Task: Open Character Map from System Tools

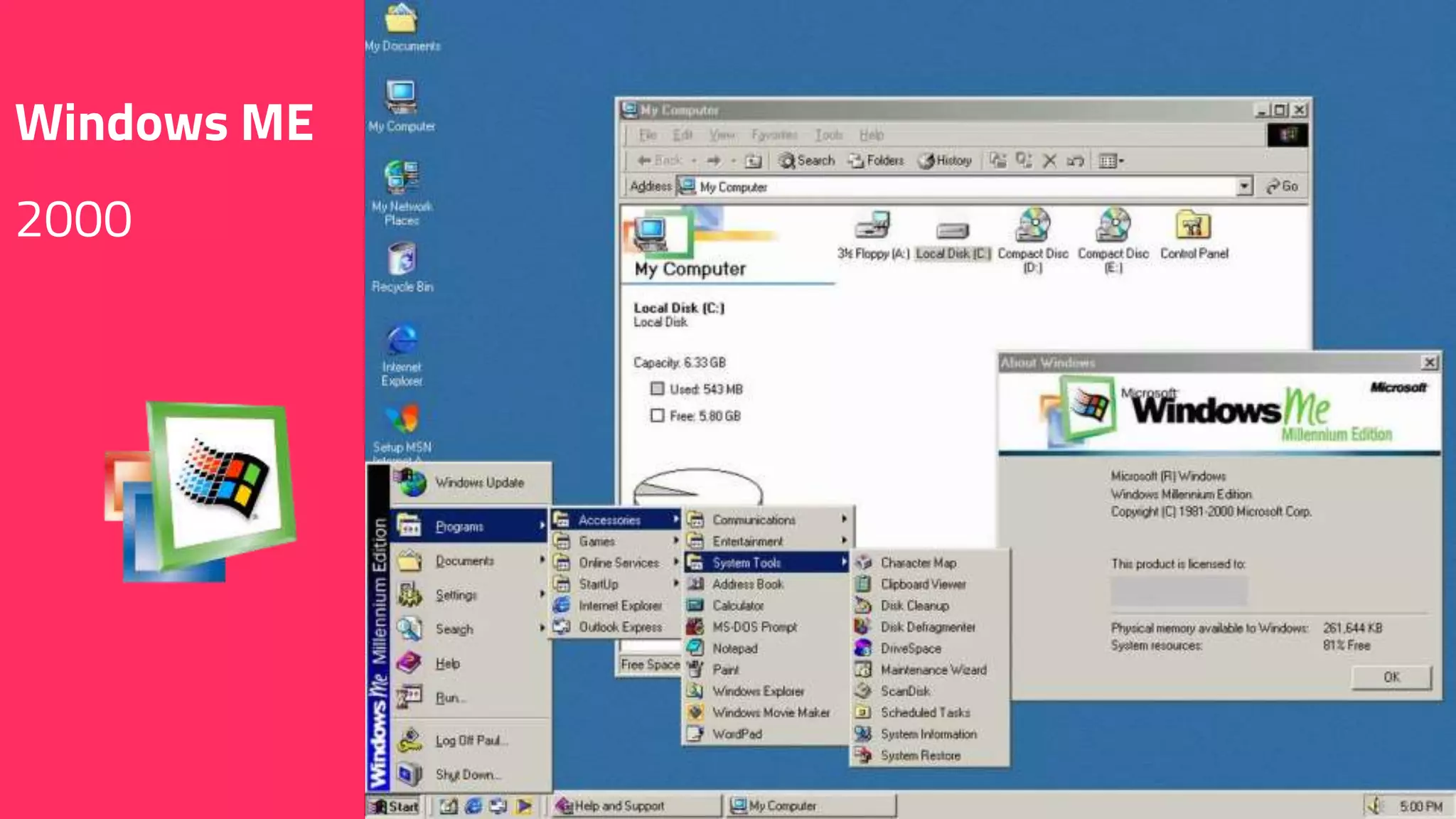Action: (x=929, y=562)
